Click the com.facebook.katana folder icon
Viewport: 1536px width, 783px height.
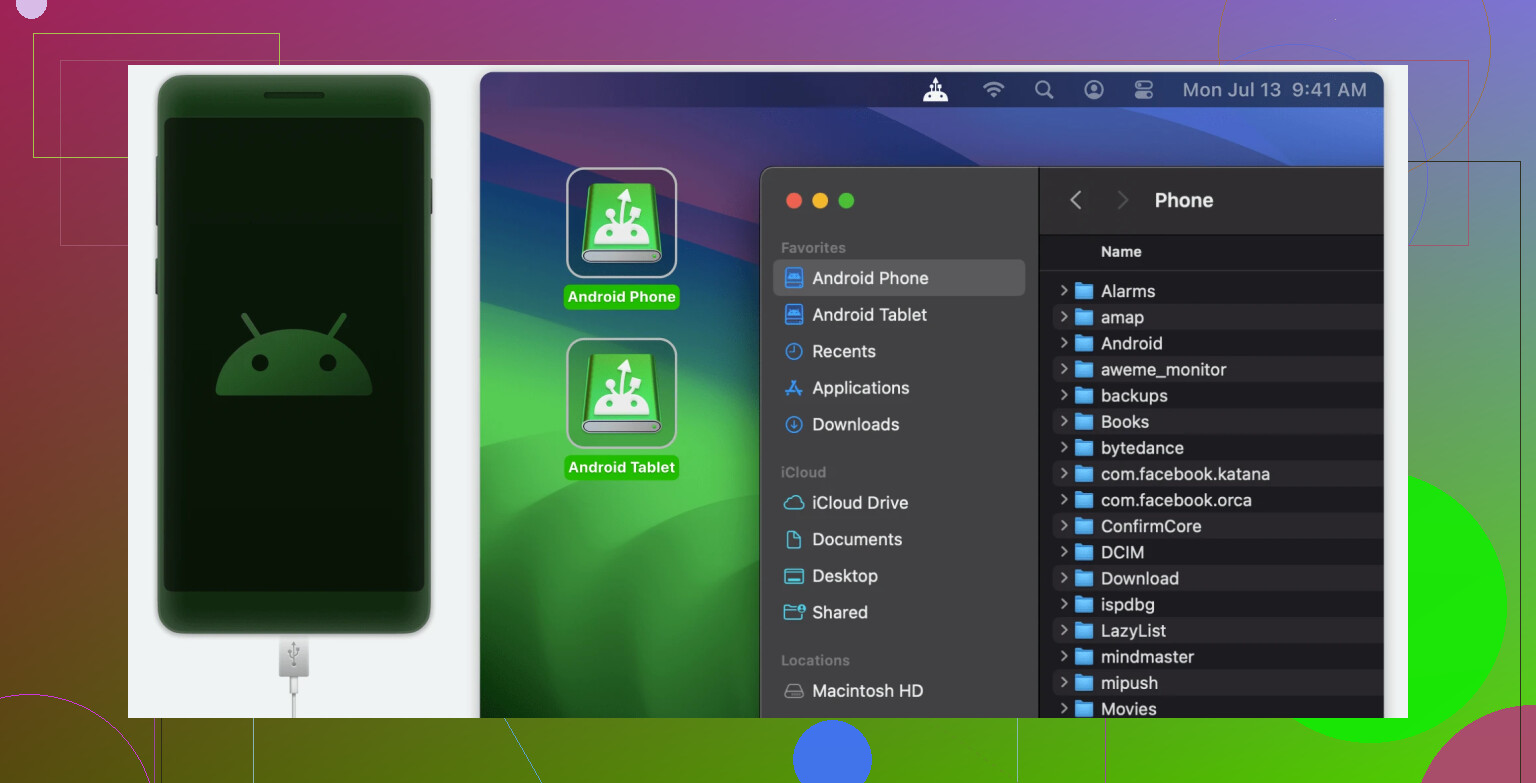[x=1084, y=474]
